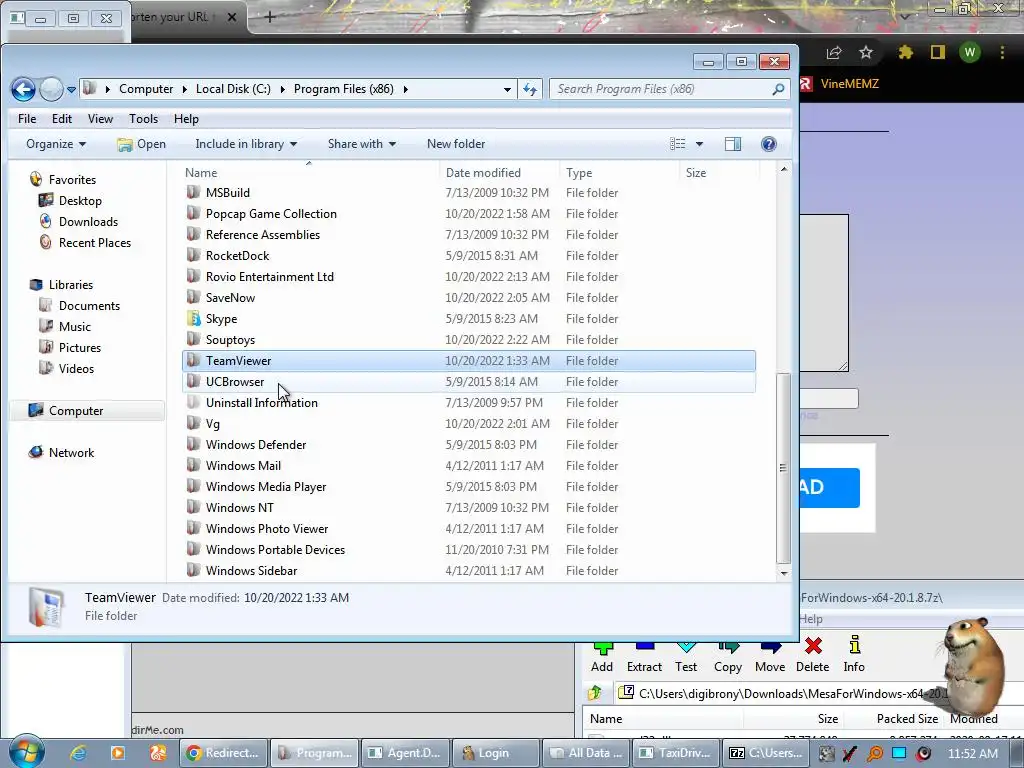This screenshot has width=1024, height=768.
Task: Expand the arrow after Program Files (x86)
Action: (406, 89)
